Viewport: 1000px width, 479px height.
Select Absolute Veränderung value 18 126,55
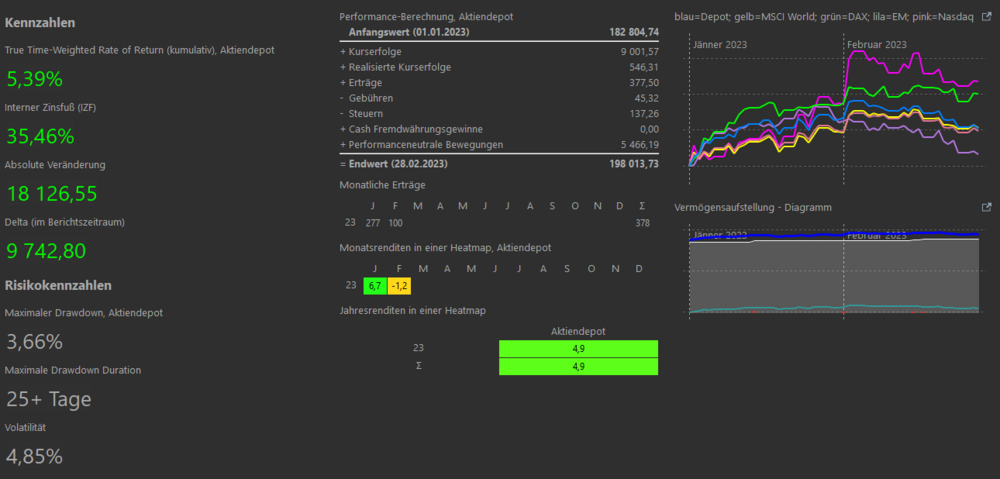coord(52,194)
